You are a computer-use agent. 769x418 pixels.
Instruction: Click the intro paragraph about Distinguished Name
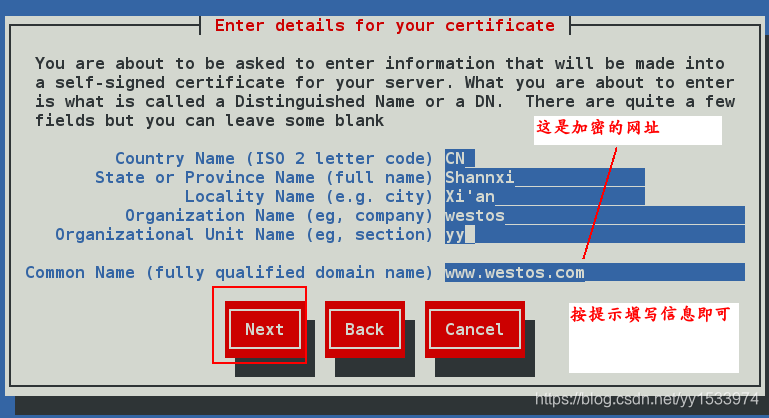pos(385,92)
